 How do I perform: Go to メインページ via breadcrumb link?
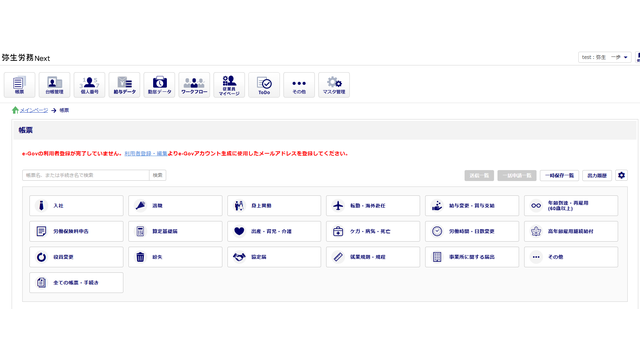34,110
